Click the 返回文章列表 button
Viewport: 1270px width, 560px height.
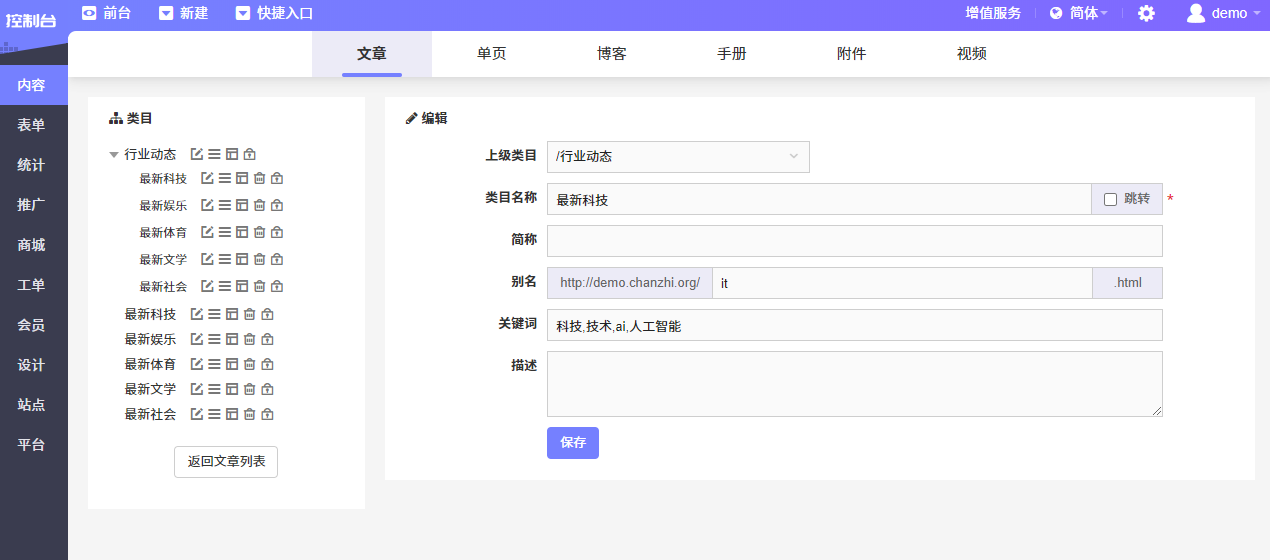click(x=226, y=462)
